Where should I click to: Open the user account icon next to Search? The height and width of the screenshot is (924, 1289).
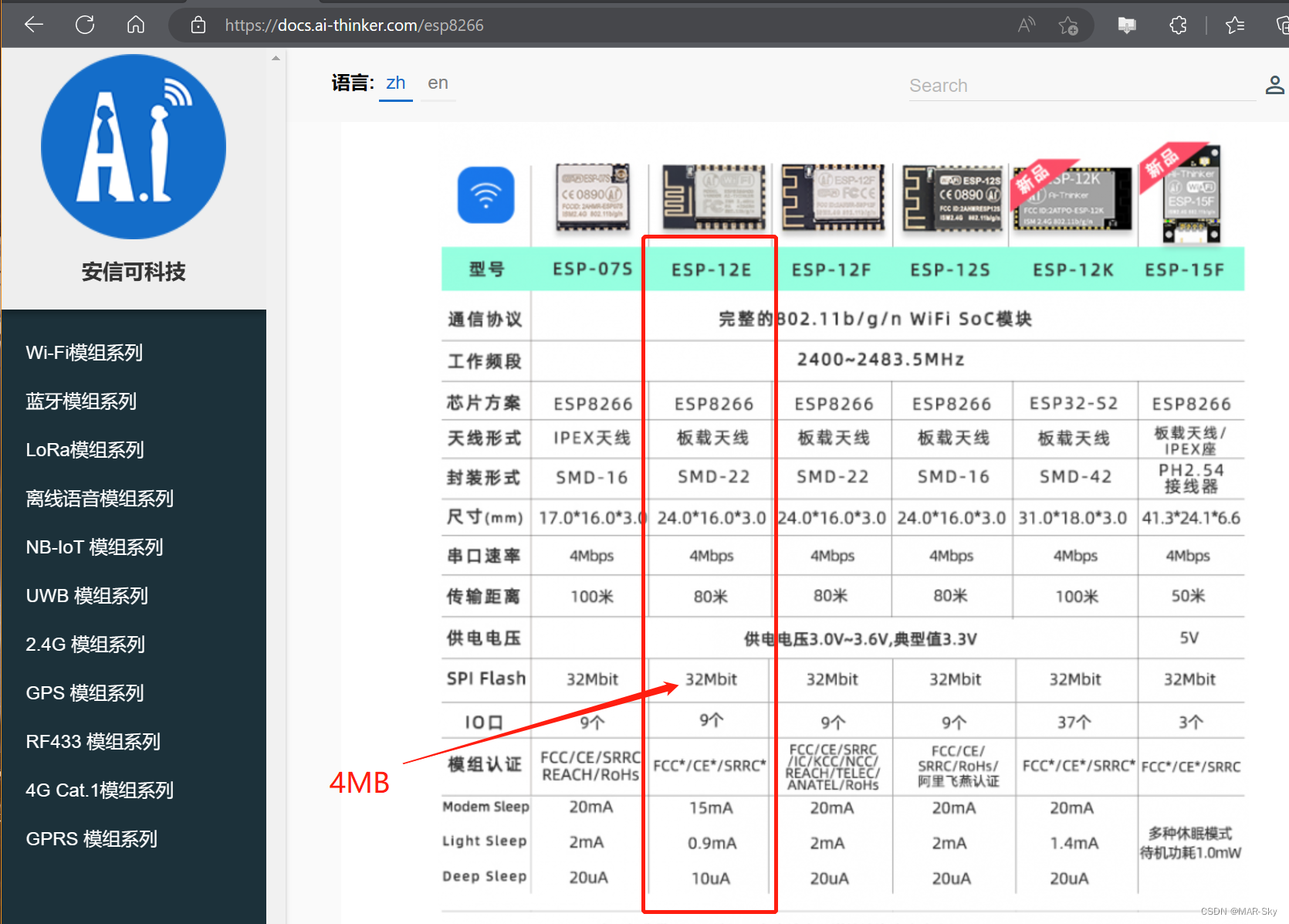pyautogui.click(x=1275, y=85)
